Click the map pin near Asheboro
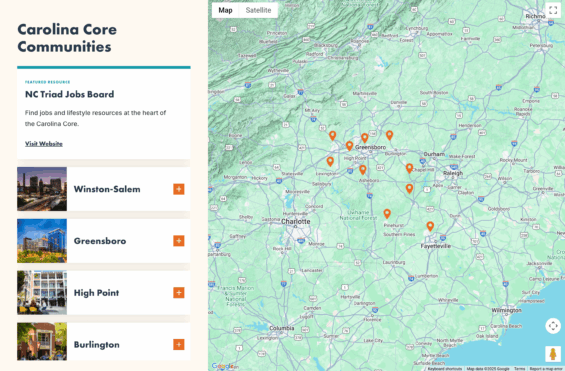This screenshot has width=565, height=371. (x=362, y=170)
